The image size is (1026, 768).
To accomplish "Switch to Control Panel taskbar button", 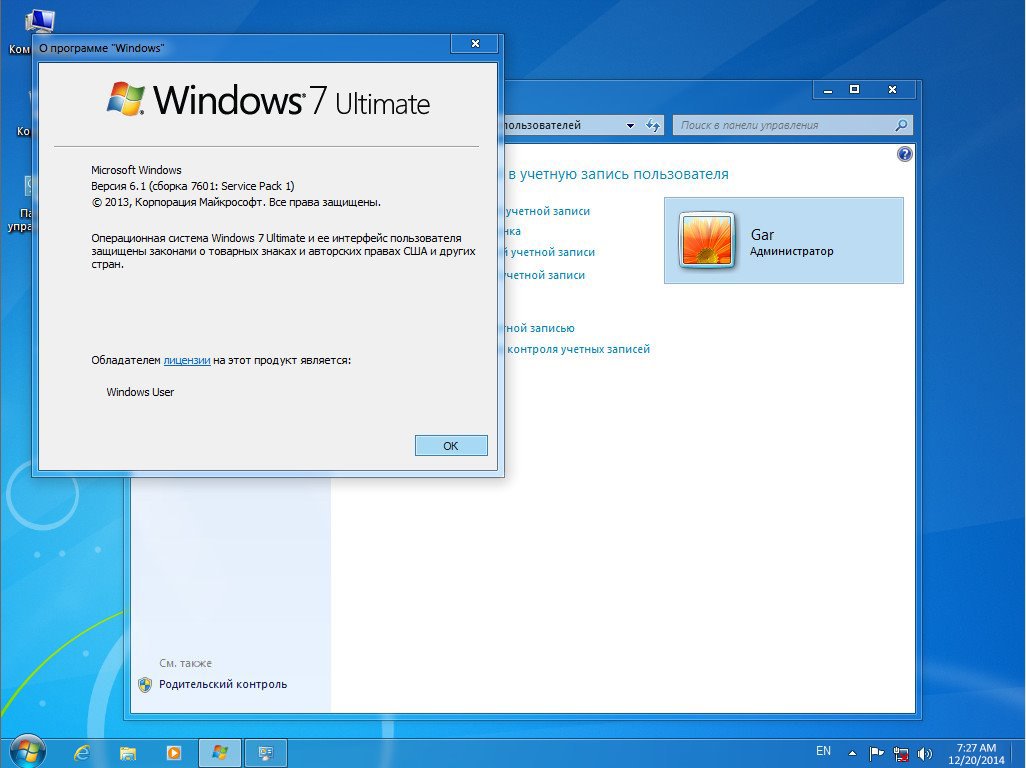I will tap(266, 753).
